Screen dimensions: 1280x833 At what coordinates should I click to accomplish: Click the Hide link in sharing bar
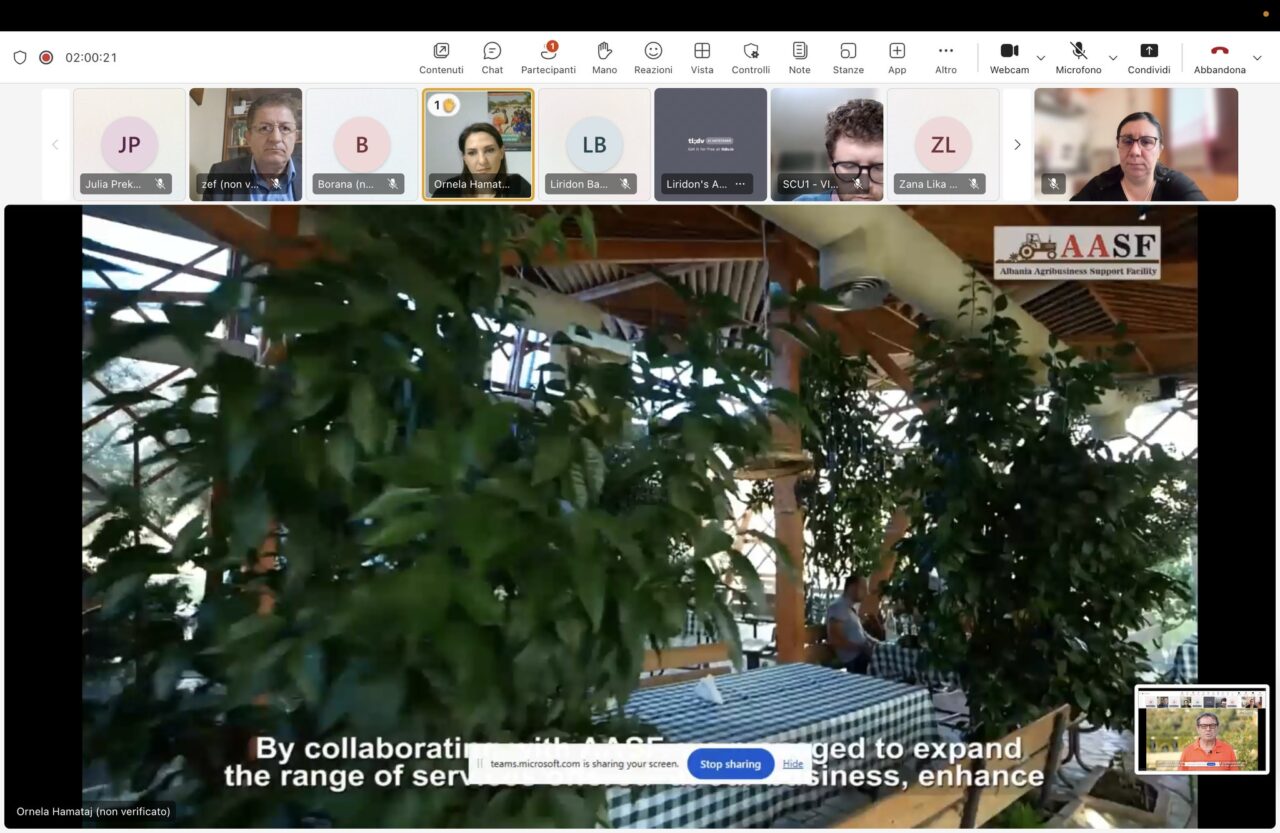point(793,764)
